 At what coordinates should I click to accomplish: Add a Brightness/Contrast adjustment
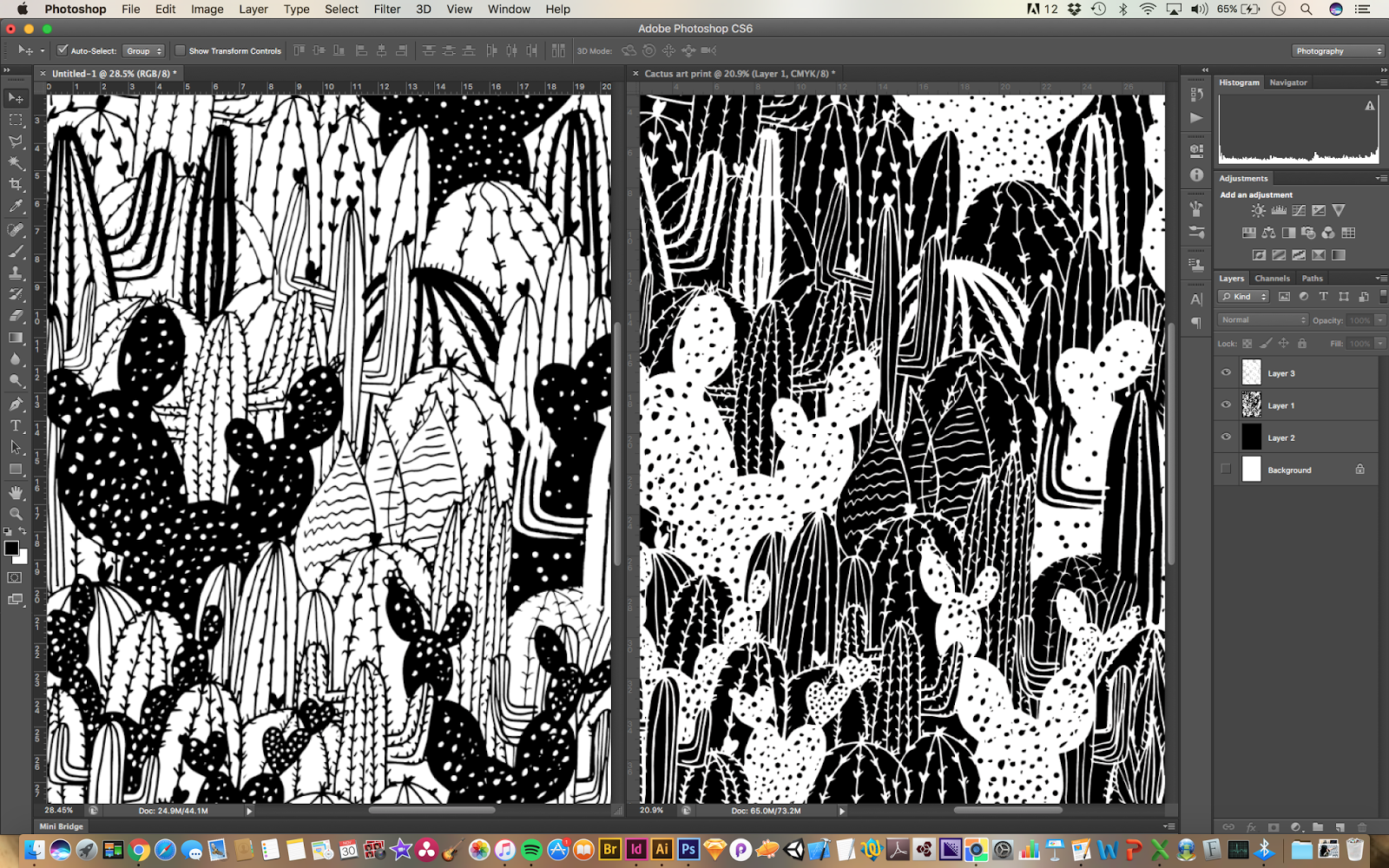1258,211
